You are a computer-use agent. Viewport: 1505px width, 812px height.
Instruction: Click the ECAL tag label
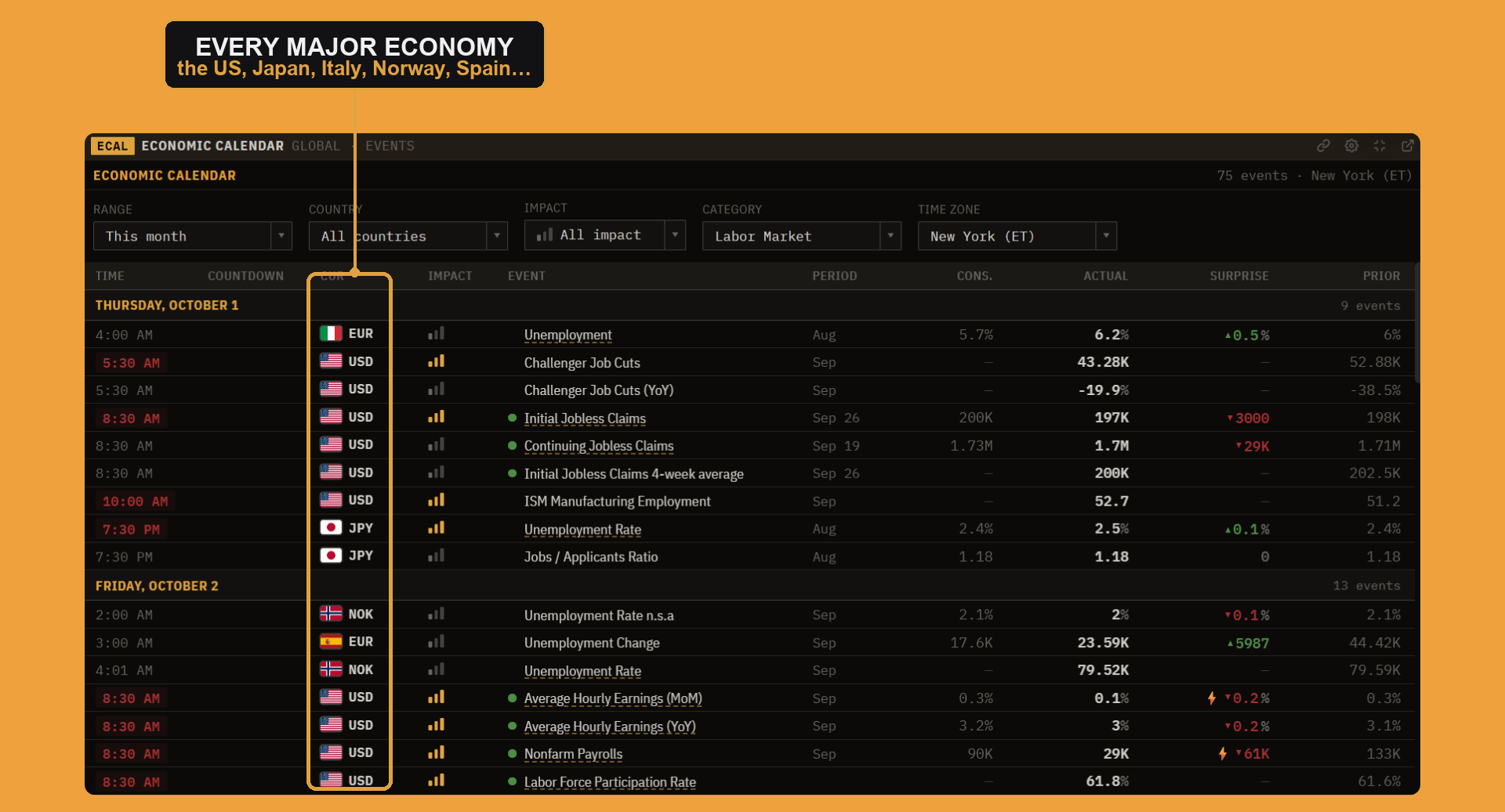(x=113, y=147)
